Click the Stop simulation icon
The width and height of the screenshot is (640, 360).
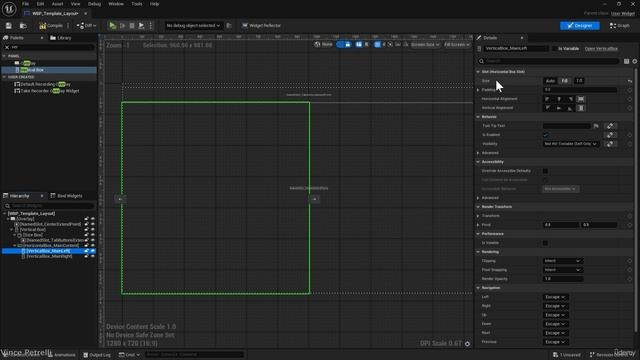(132, 26)
